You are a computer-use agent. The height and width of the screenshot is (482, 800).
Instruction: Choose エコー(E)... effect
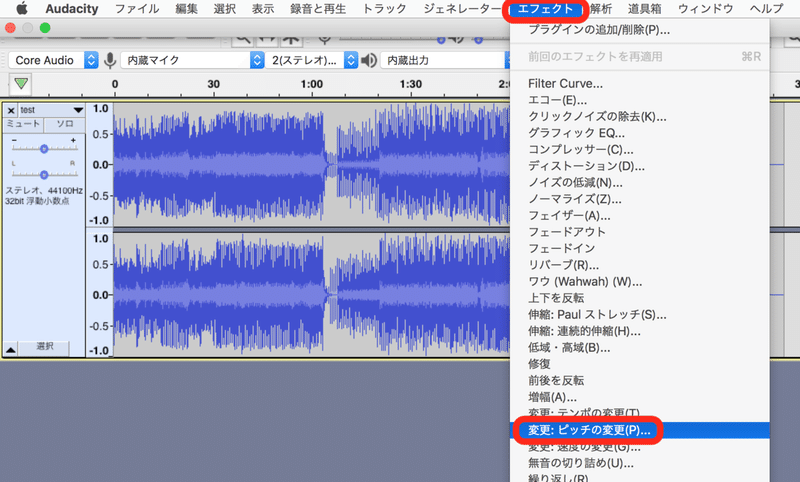click(x=640, y=100)
